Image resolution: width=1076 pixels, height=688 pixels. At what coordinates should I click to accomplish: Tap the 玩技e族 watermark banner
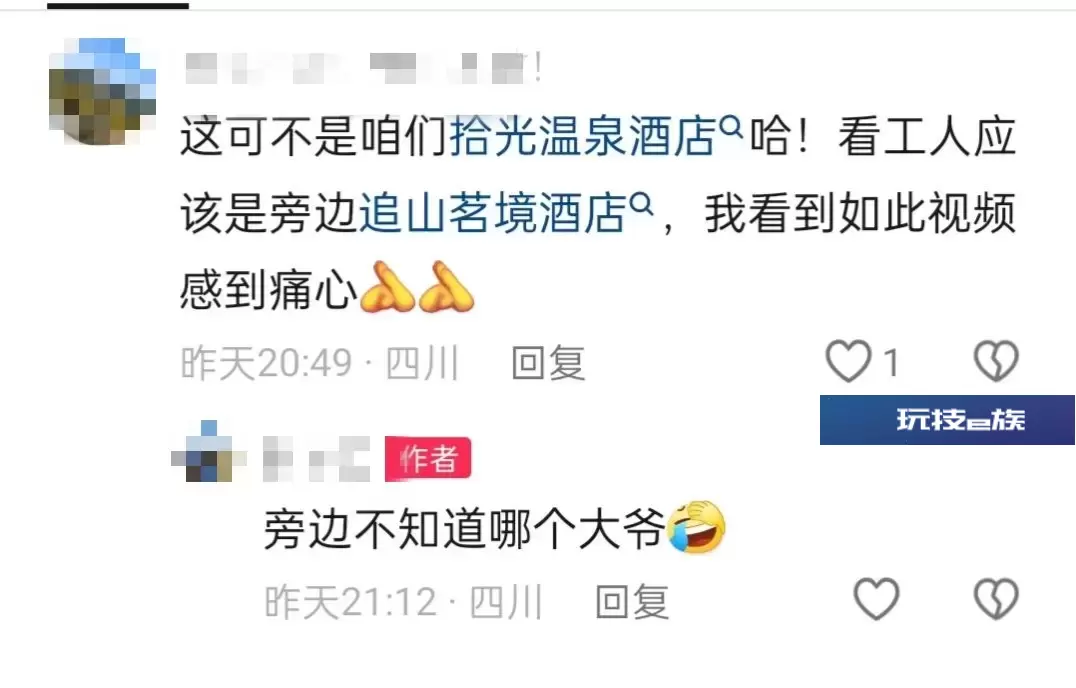click(x=947, y=420)
